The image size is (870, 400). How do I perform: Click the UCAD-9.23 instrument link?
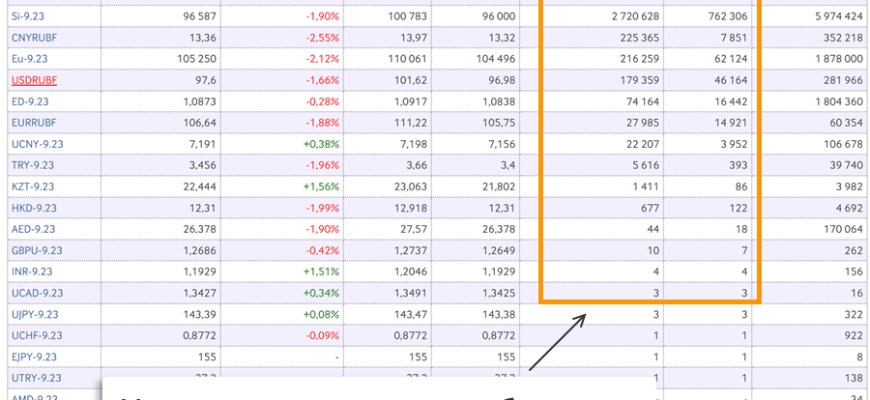pos(36,293)
